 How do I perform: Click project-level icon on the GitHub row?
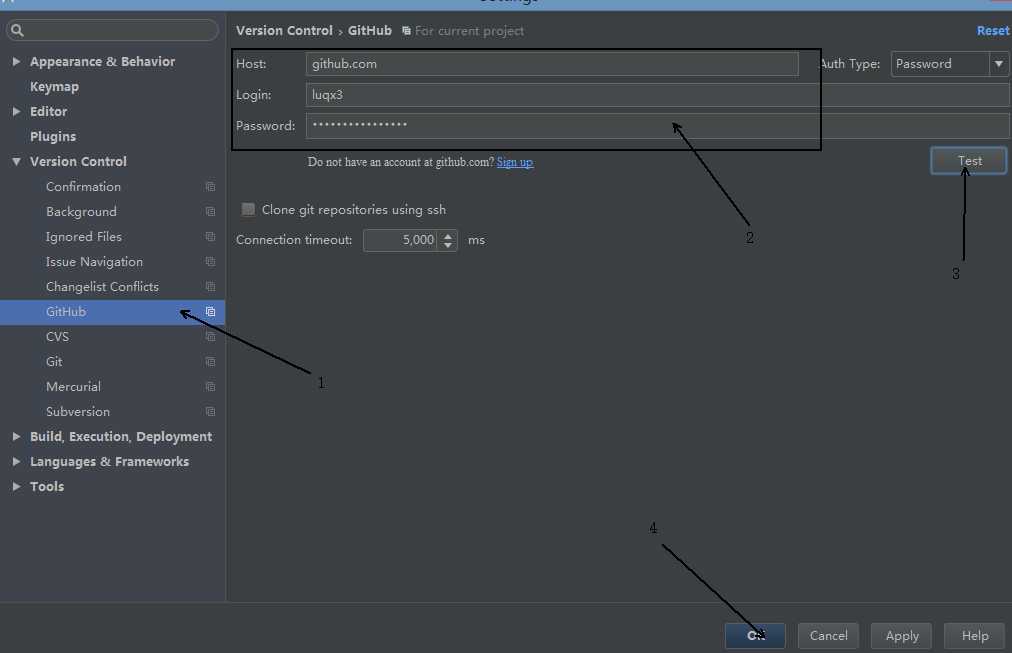pyautogui.click(x=210, y=312)
